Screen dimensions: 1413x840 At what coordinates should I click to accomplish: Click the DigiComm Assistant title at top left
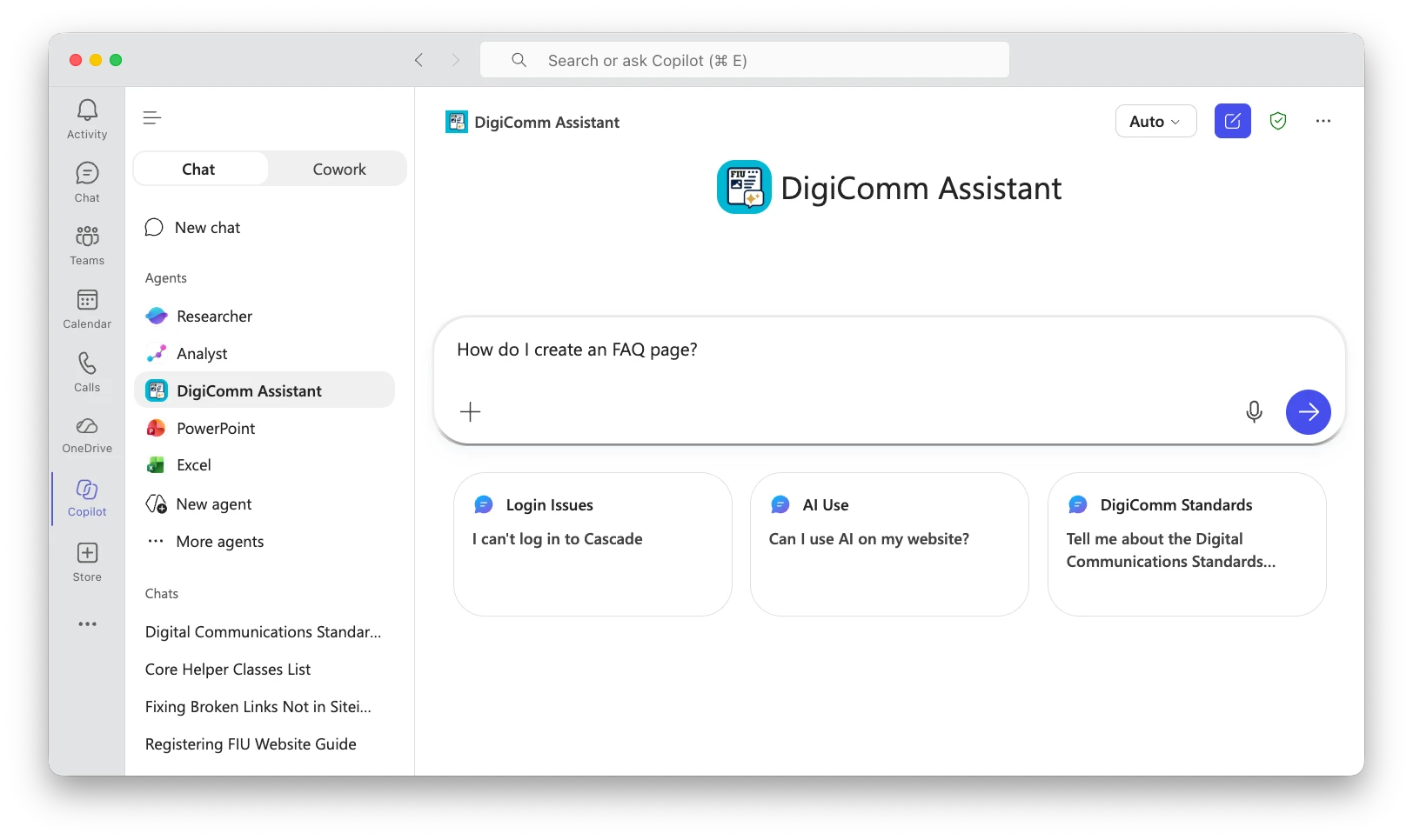tap(547, 123)
